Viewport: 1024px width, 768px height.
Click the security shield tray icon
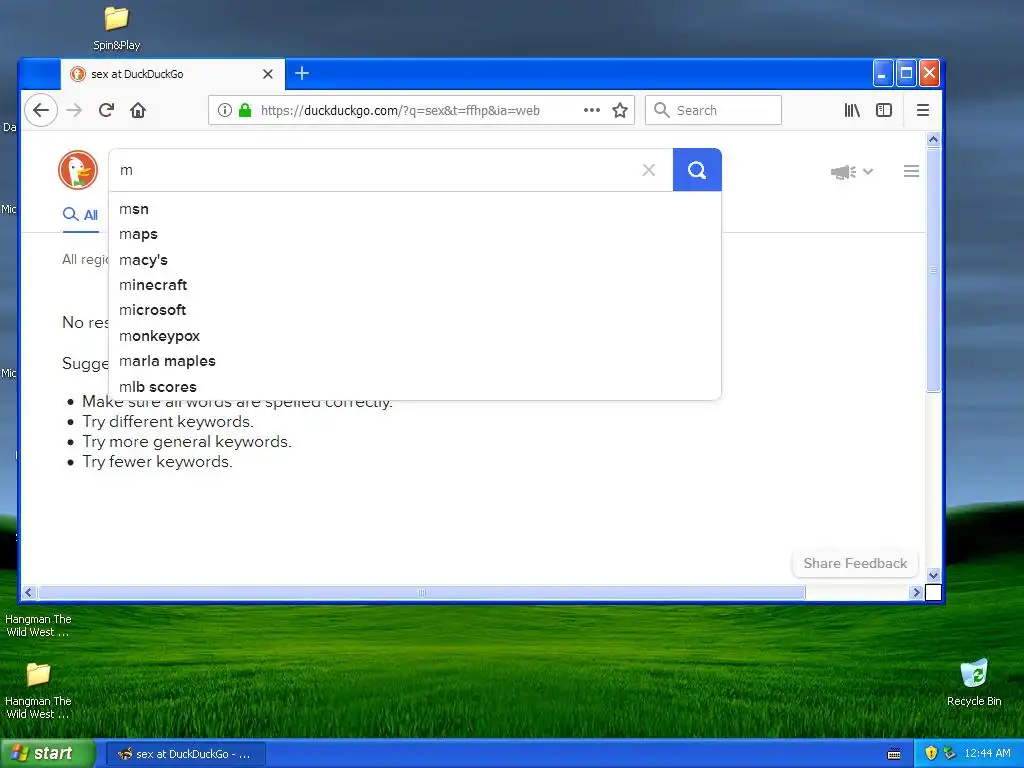(931, 753)
